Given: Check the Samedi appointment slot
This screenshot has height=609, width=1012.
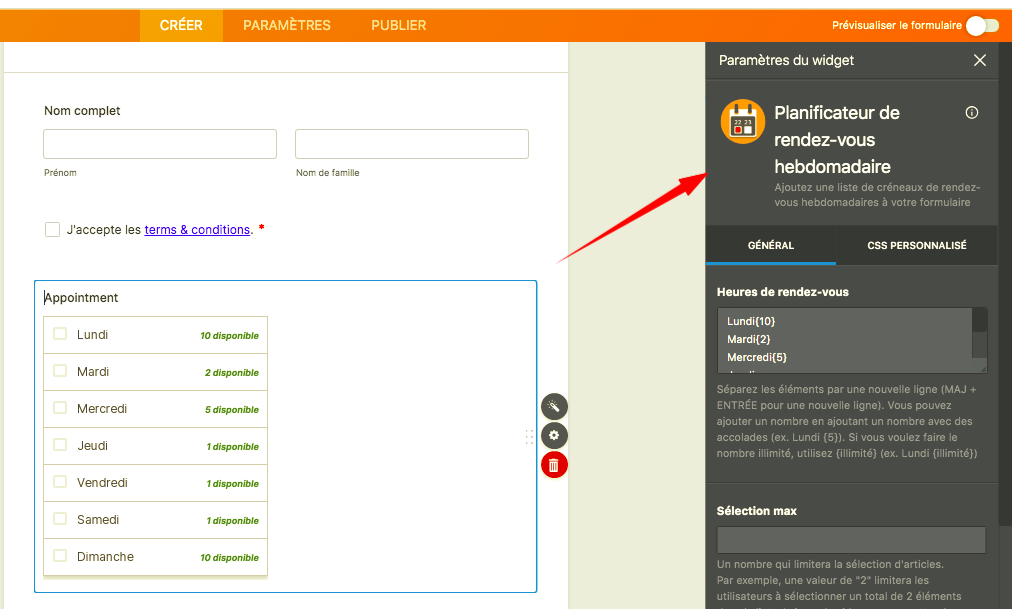Looking at the screenshot, I should point(60,519).
